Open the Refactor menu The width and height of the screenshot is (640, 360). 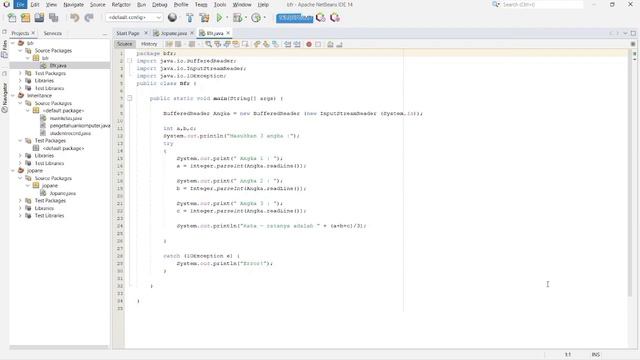tap(121, 4)
